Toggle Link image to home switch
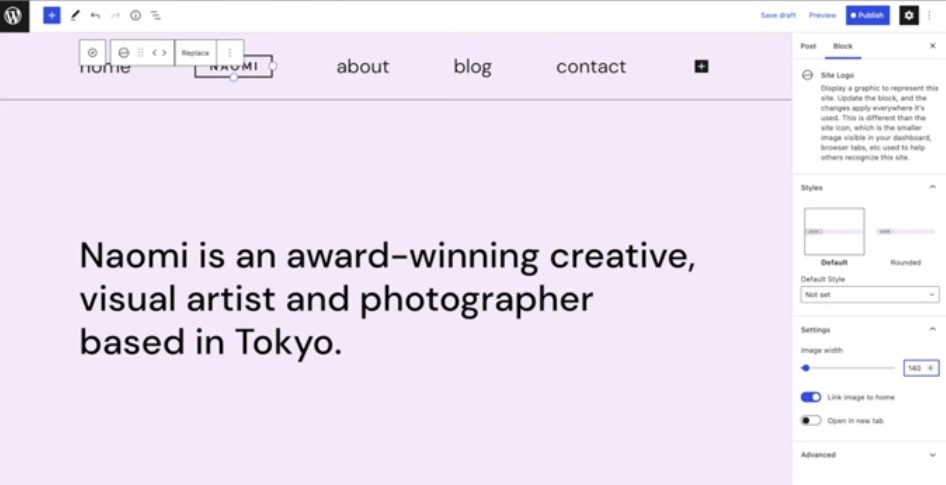The width and height of the screenshot is (946, 485). coord(811,397)
